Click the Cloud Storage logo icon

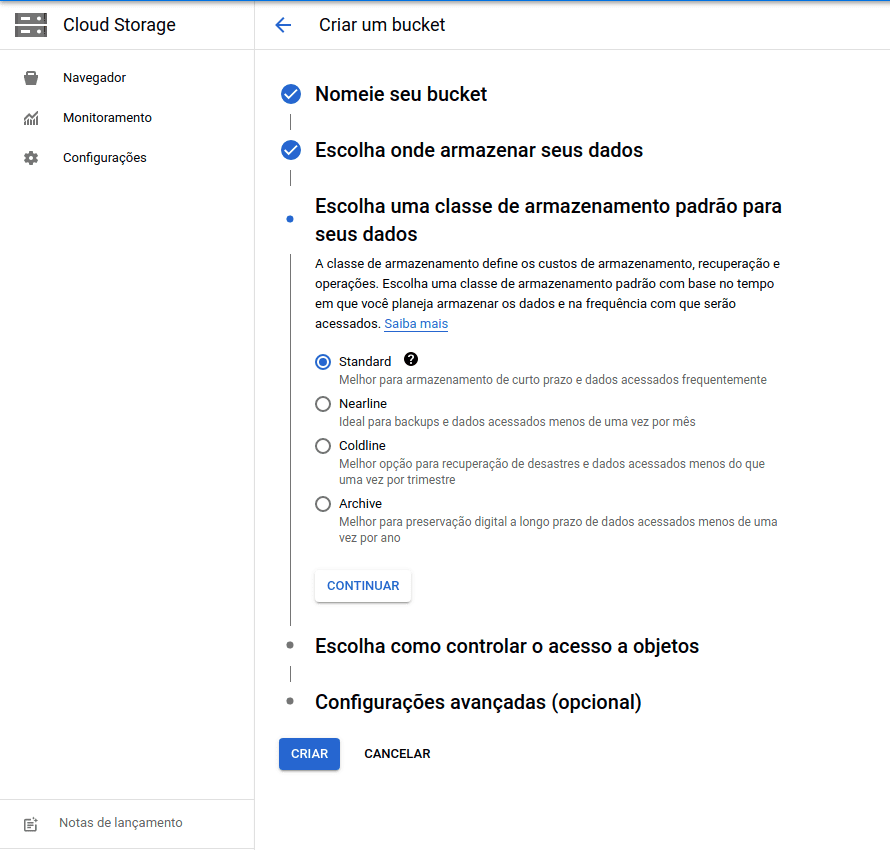coord(31,25)
